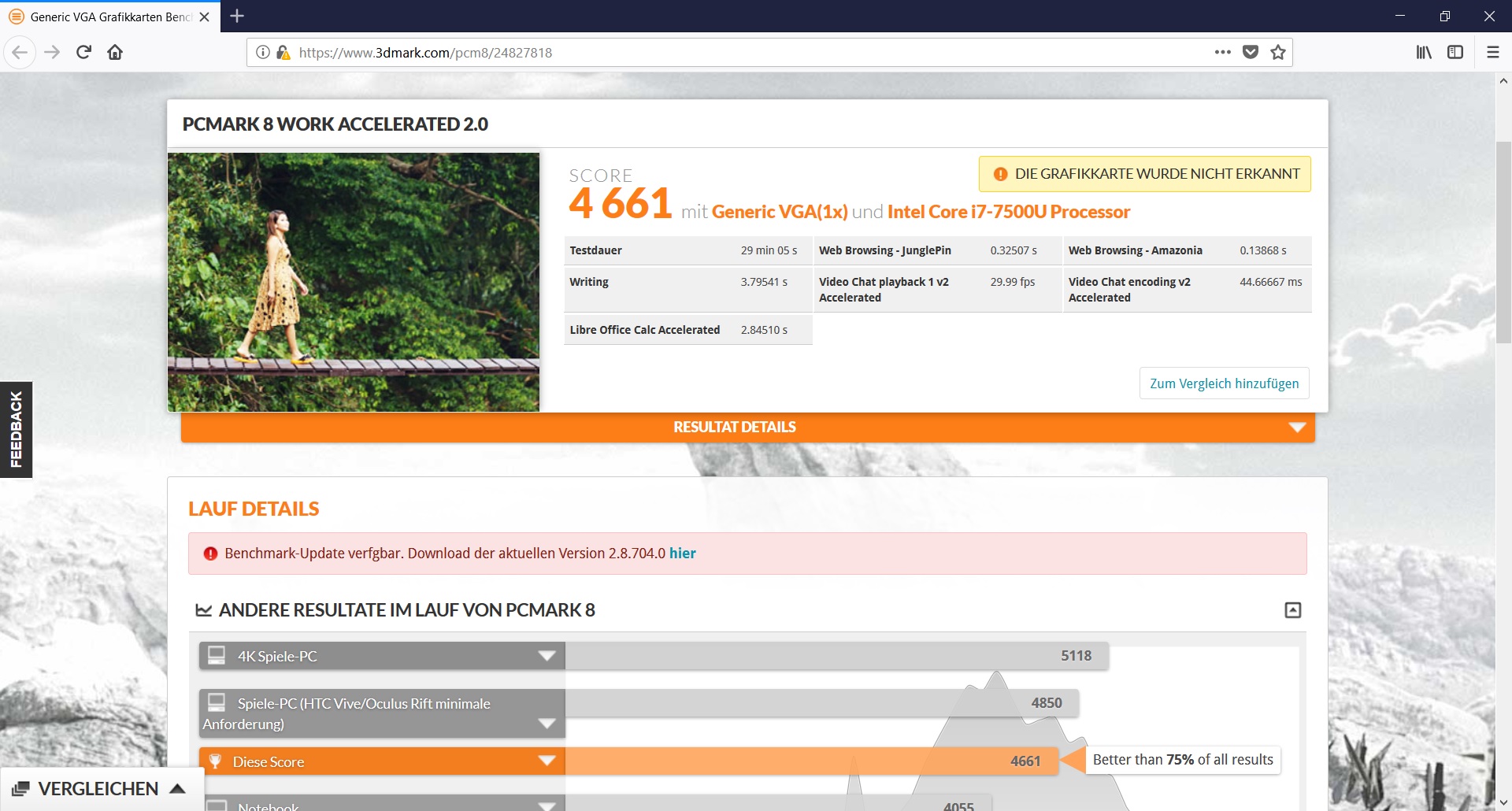Click the Libre Office Calc Accelerated label
This screenshot has height=811, width=1512.
(644, 330)
